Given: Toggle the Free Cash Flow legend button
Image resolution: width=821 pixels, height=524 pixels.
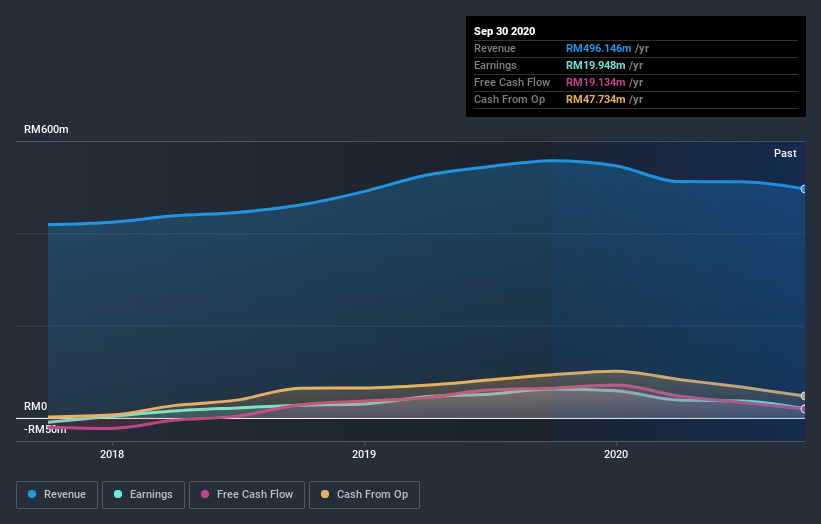Looking at the screenshot, I should click(247, 495).
